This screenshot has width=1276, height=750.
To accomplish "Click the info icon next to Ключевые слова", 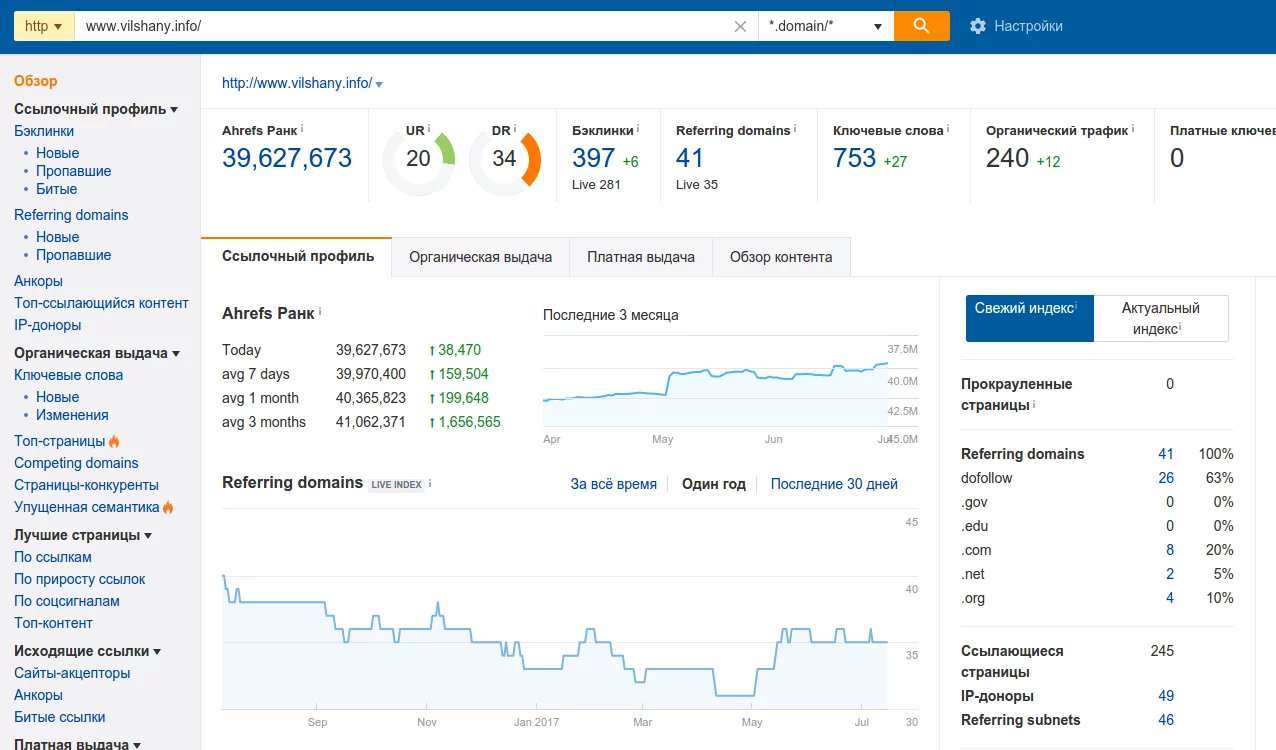I will tap(948, 129).
